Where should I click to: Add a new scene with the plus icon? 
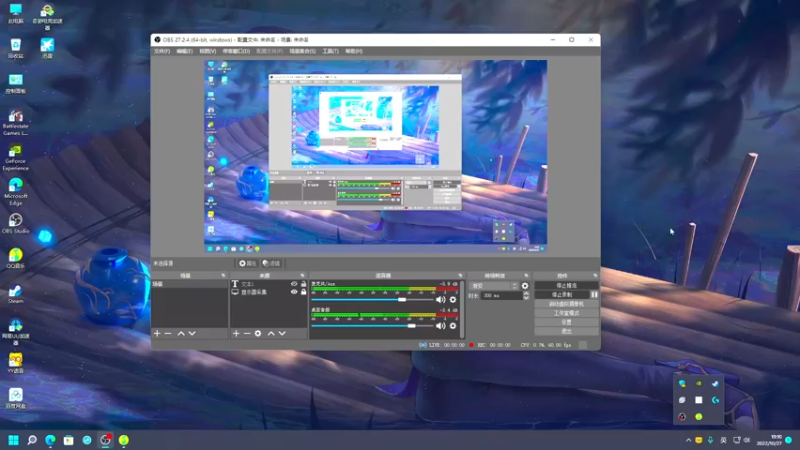157,333
